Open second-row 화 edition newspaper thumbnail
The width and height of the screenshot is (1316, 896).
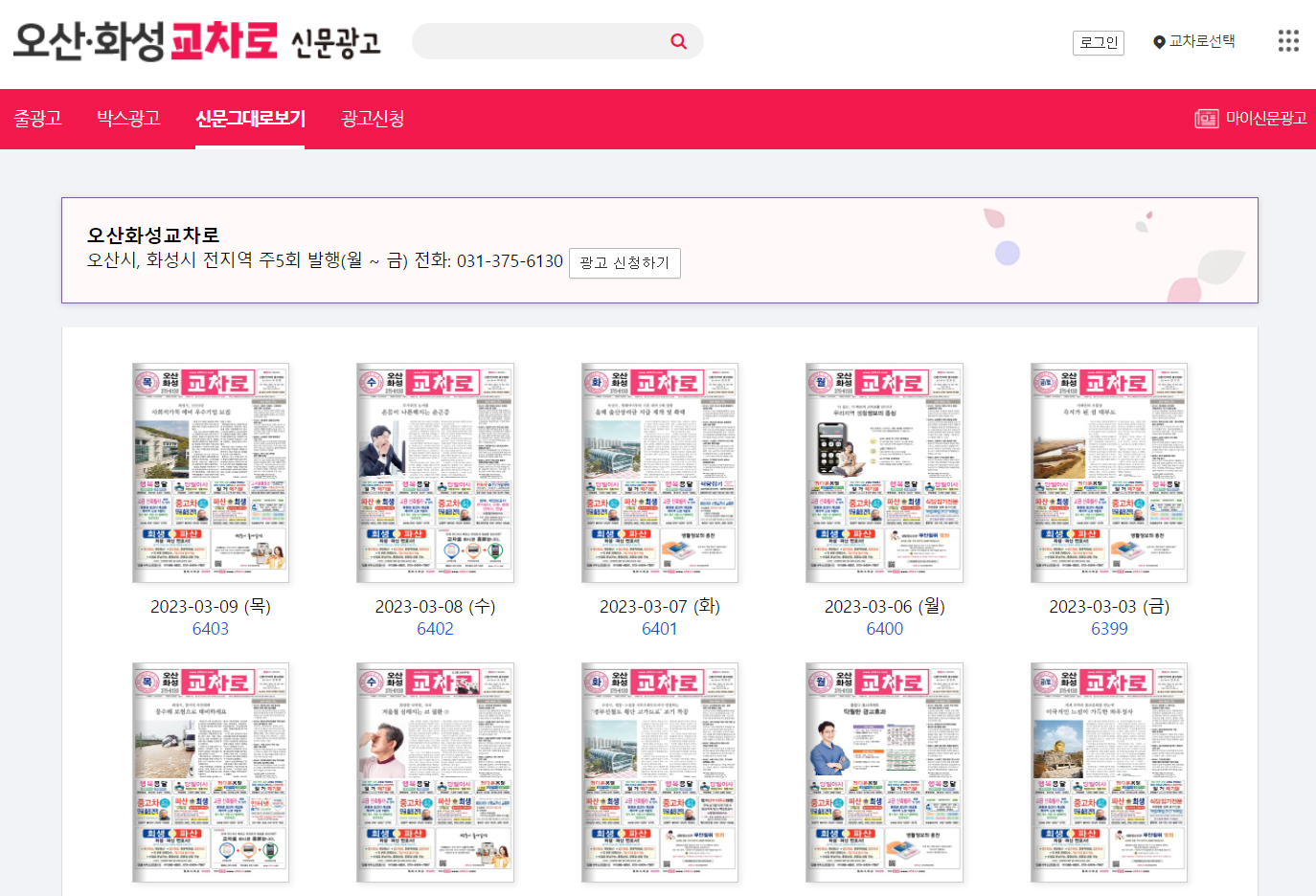point(660,773)
